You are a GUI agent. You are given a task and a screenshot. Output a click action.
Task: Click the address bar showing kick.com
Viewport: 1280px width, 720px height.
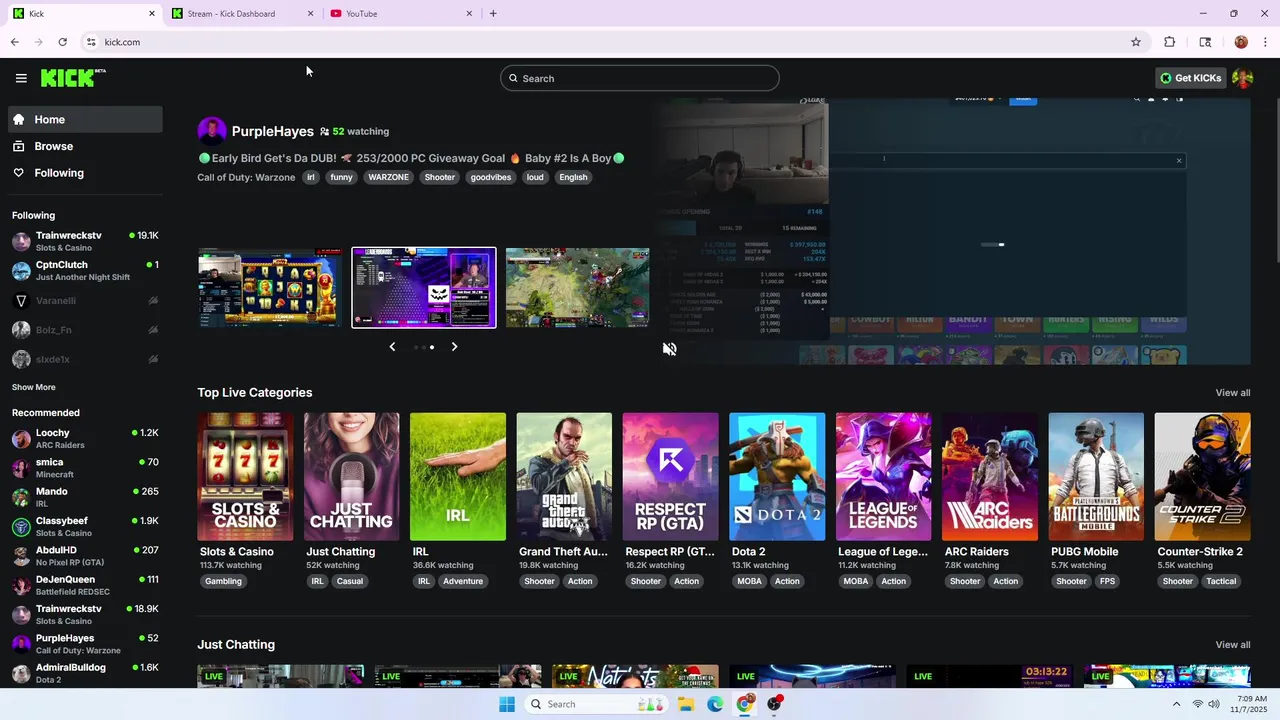click(x=600, y=42)
